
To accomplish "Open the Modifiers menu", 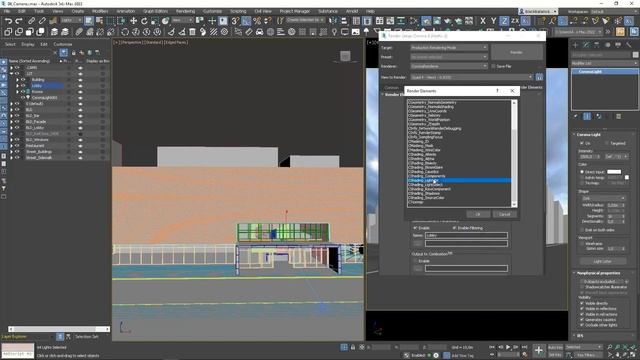I will coord(100,11).
